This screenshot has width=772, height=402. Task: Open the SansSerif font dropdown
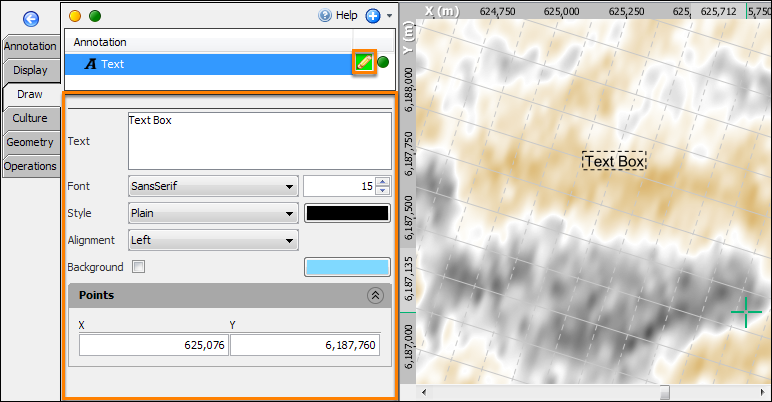pyautogui.click(x=213, y=186)
